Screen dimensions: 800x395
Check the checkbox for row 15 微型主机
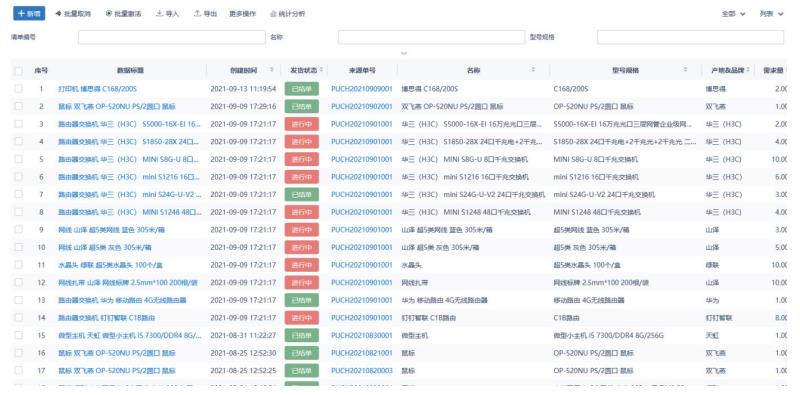coord(18,335)
